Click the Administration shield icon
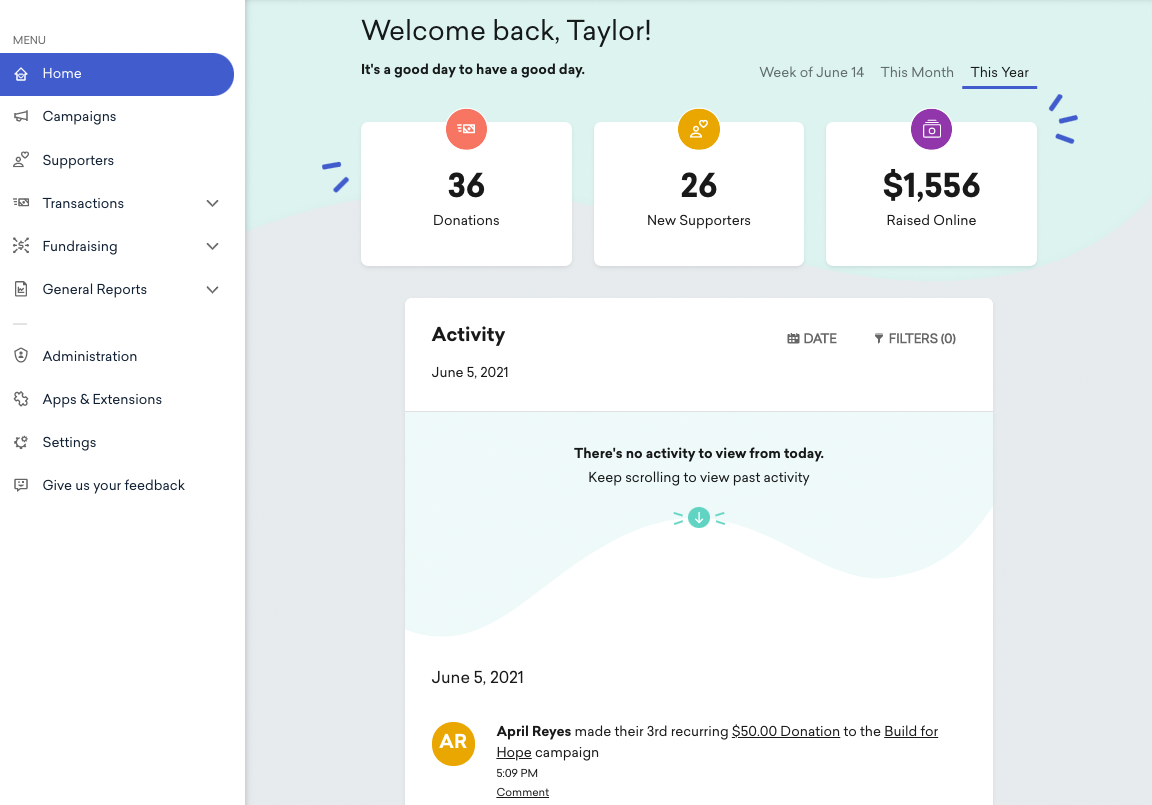This screenshot has height=805, width=1152. pyautogui.click(x=21, y=355)
